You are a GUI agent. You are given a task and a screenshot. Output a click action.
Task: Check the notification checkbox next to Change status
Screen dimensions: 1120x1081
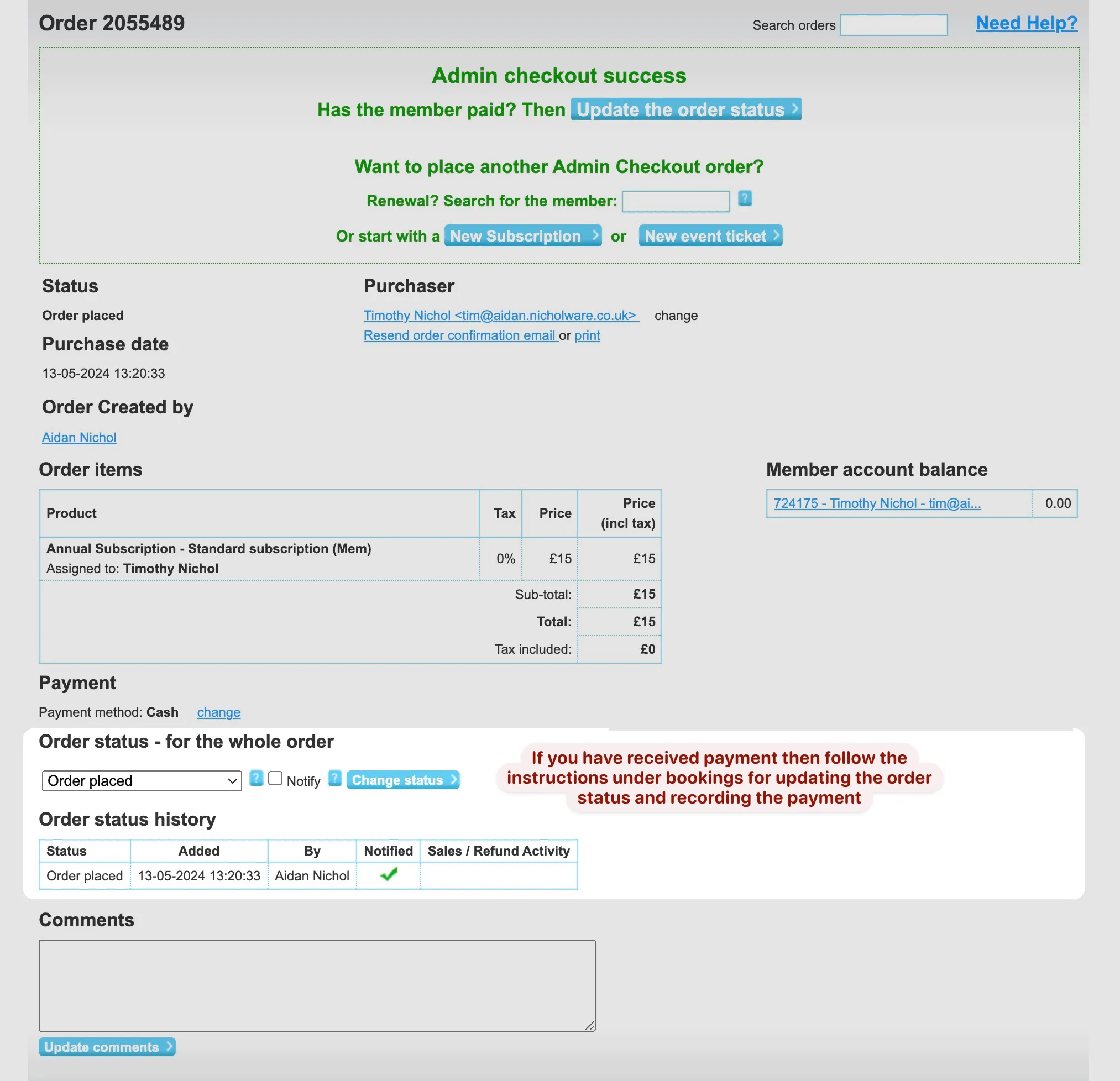point(279,779)
